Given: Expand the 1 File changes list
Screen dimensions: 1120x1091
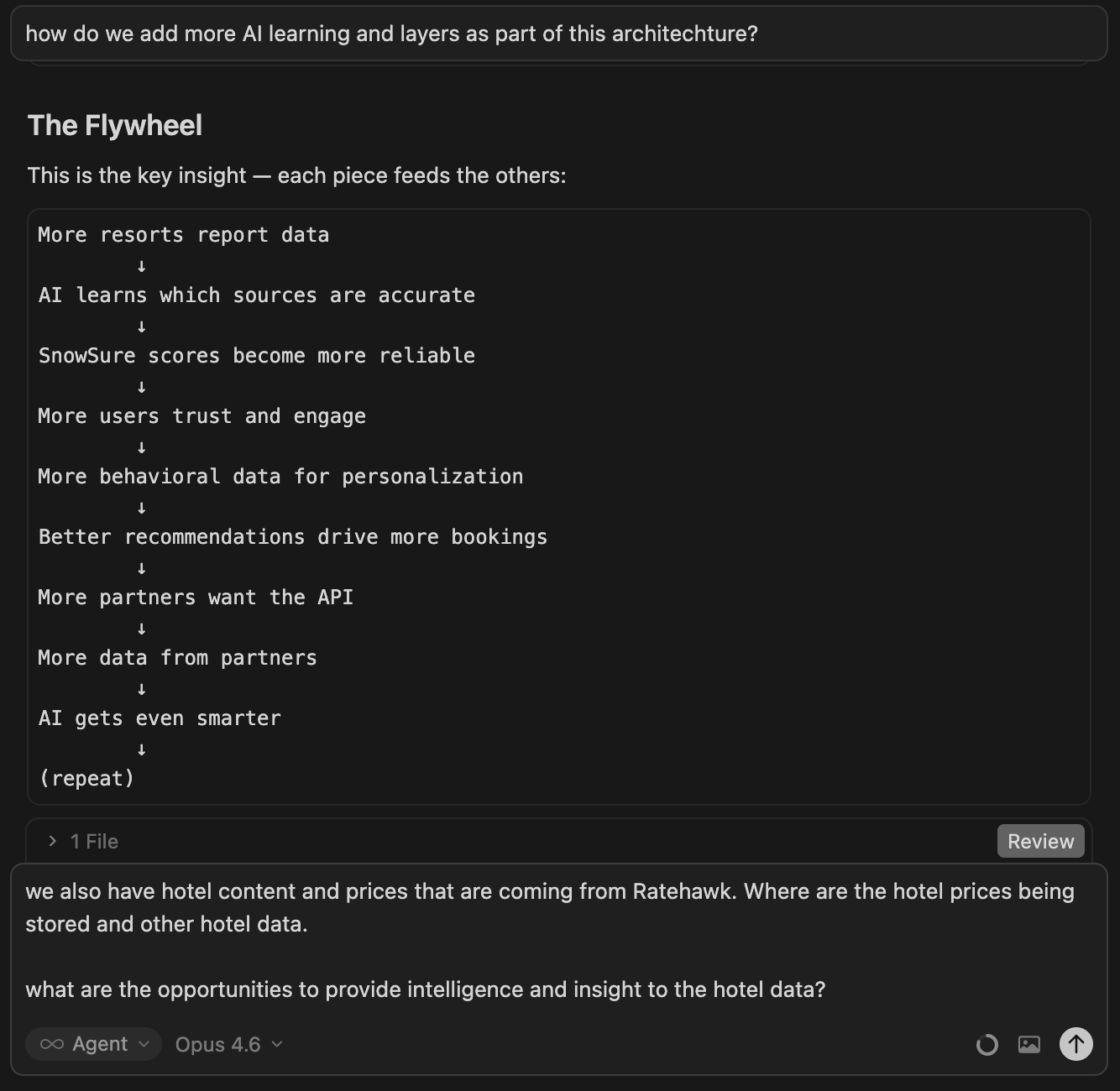Looking at the screenshot, I should point(82,841).
